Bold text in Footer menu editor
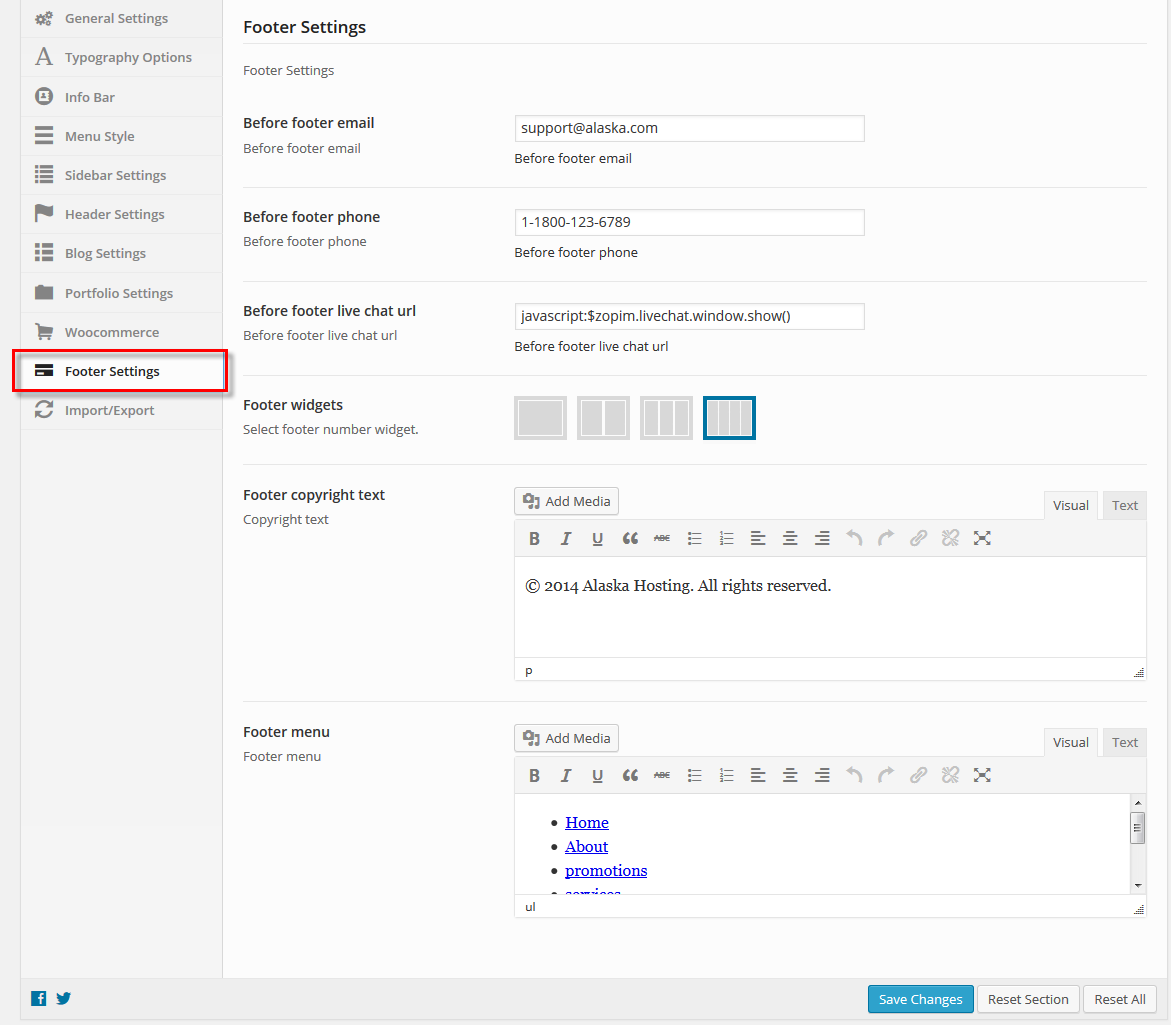Image resolution: width=1171 pixels, height=1025 pixels. 534,775
